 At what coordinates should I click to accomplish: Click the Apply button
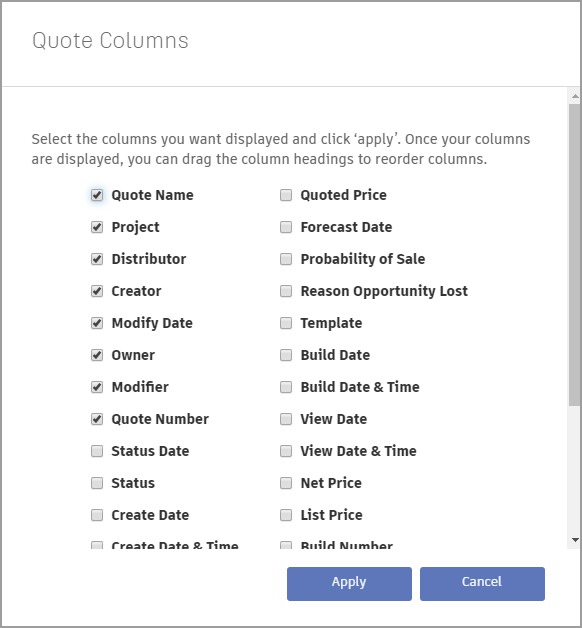349,584
